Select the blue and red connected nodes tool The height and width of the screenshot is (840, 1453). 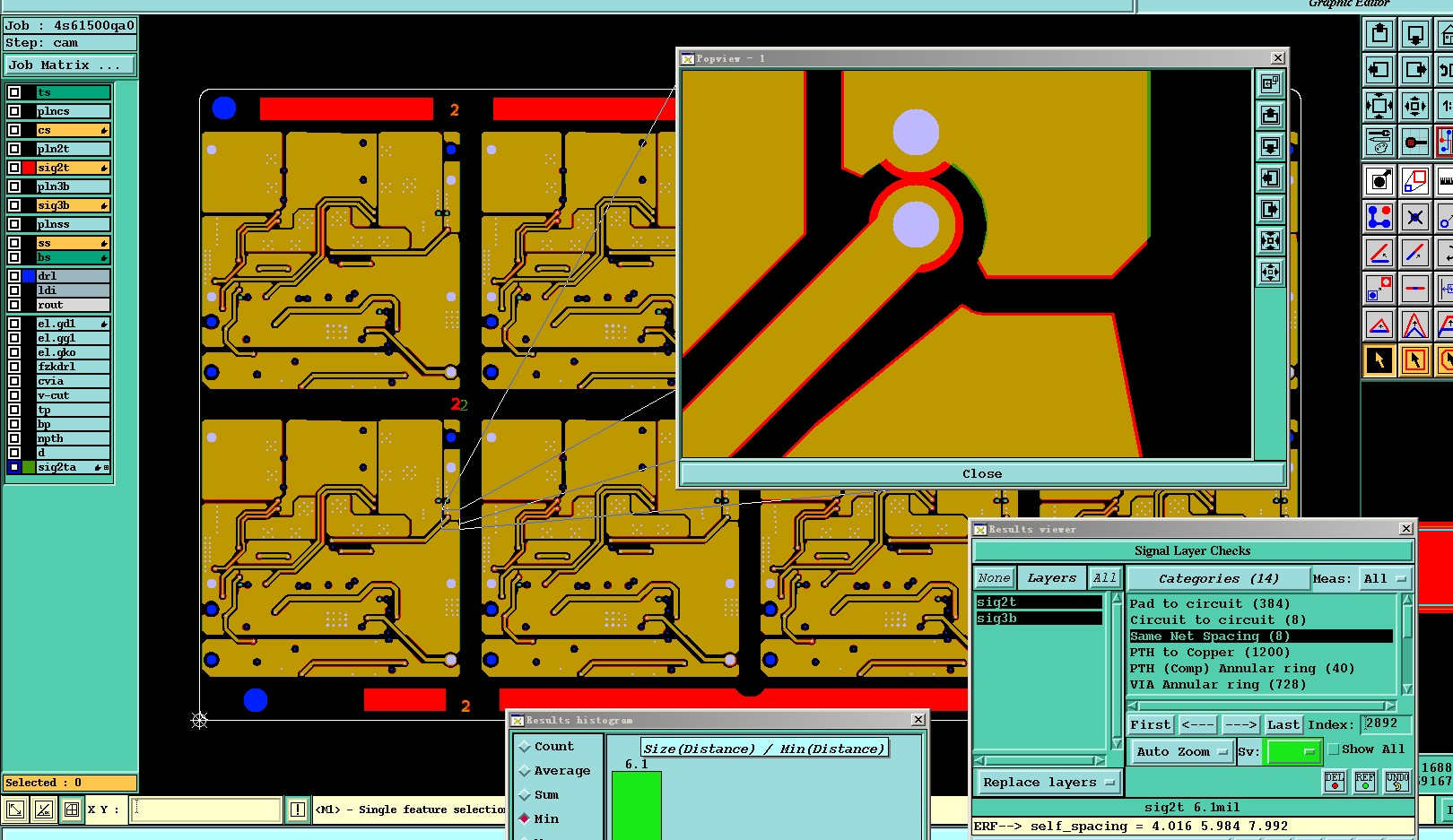tap(1379, 217)
